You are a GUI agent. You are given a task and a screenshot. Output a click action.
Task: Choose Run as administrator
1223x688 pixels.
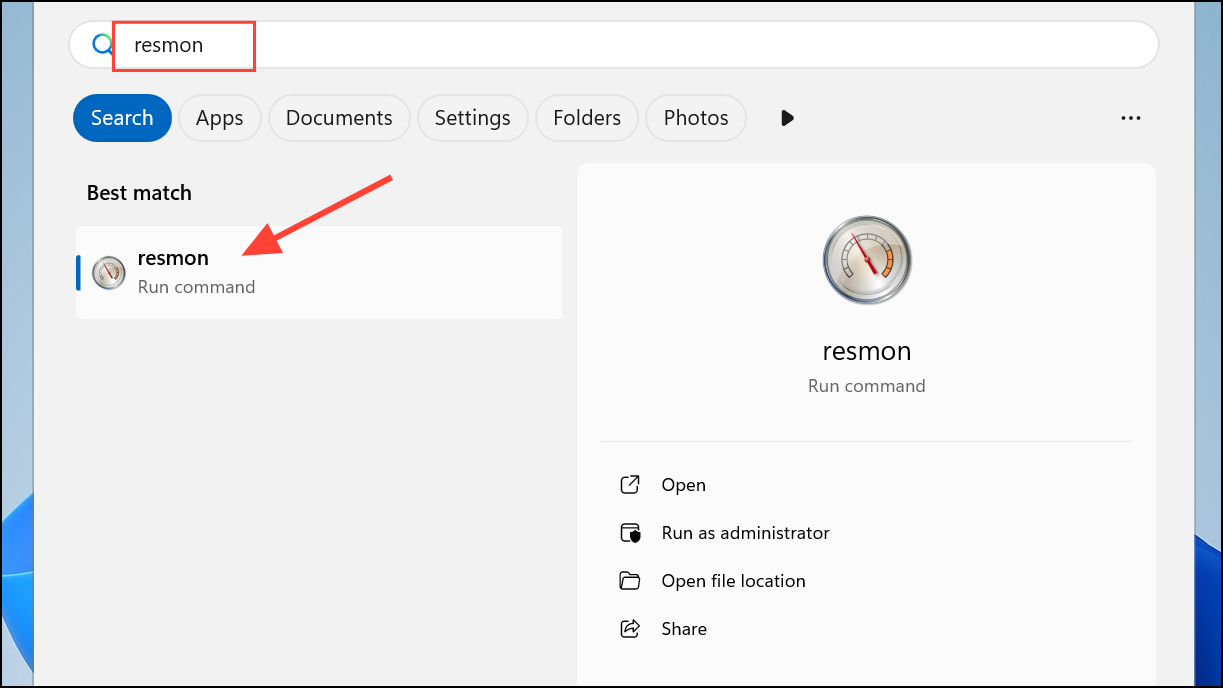(x=745, y=533)
